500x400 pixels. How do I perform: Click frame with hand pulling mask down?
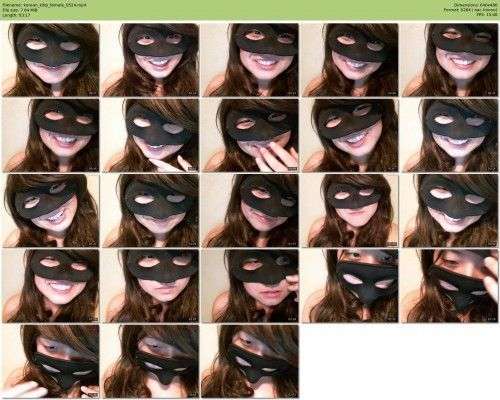450,286
